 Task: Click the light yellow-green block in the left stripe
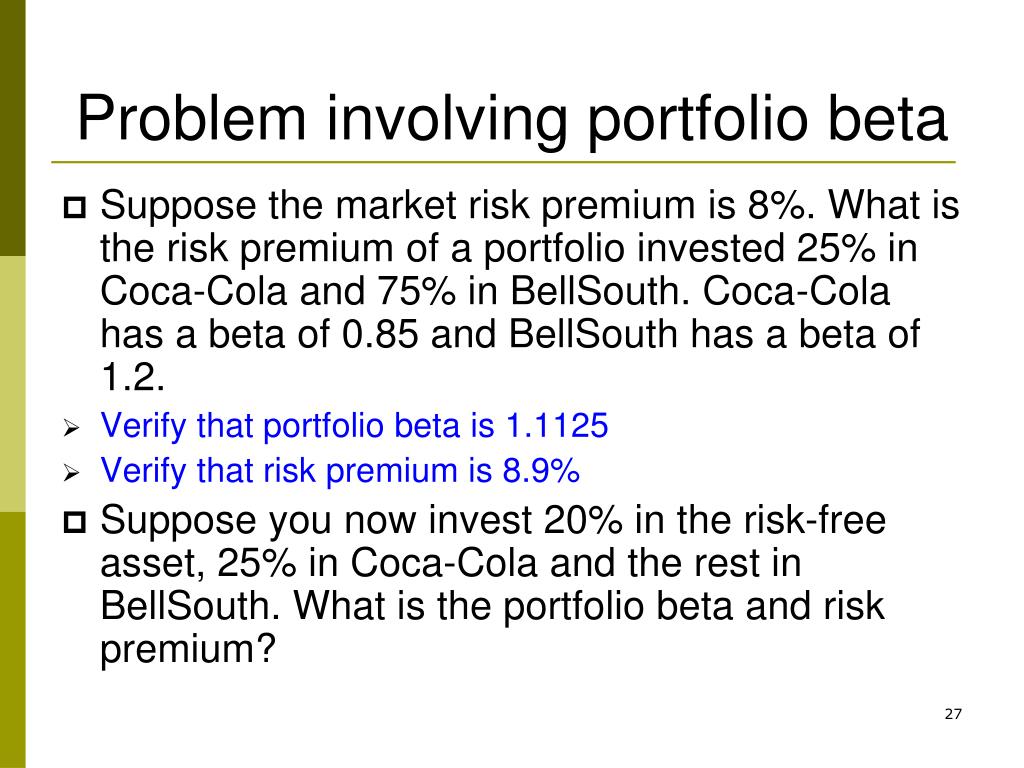pyautogui.click(x=12, y=384)
